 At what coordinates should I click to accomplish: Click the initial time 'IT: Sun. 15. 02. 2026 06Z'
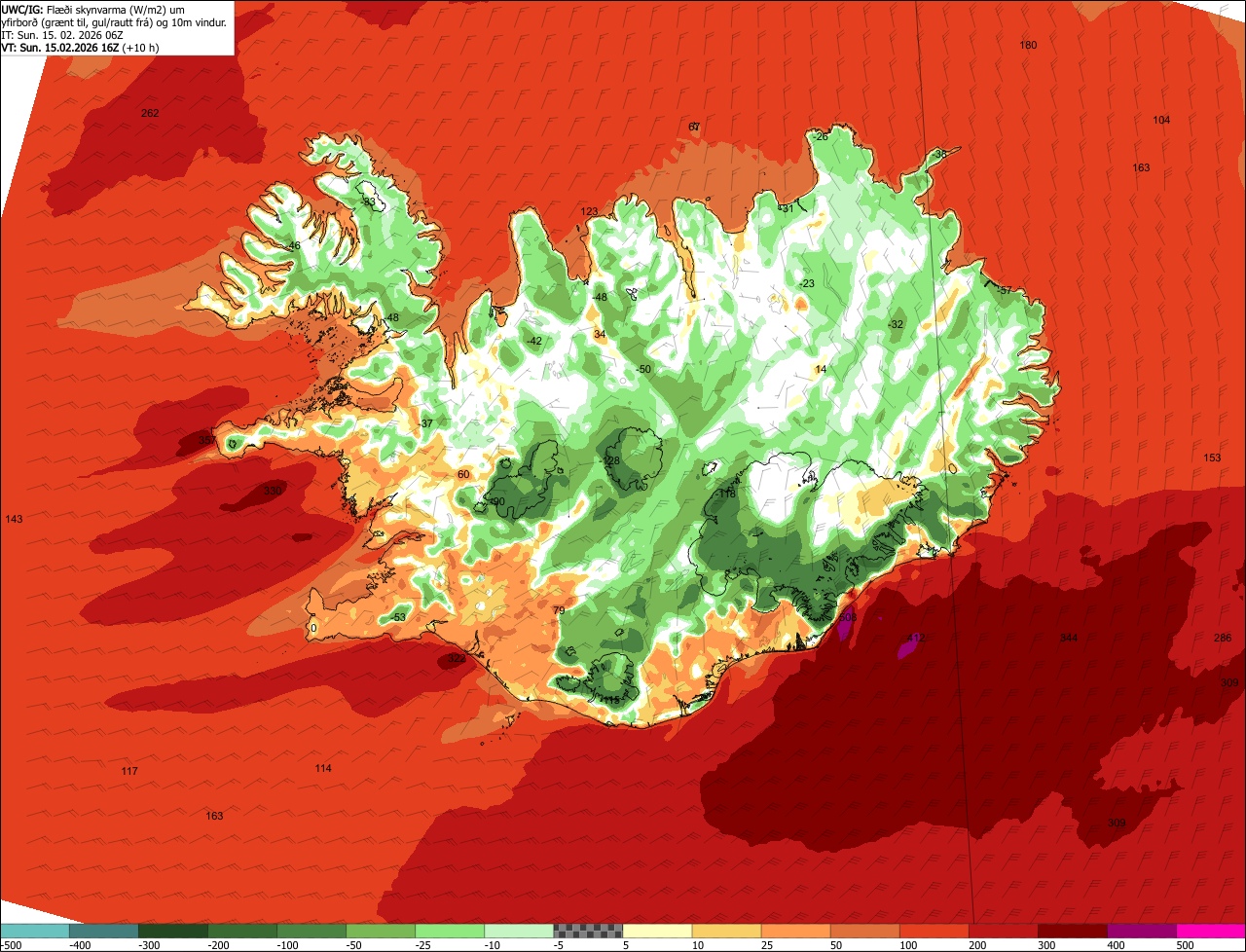(62, 34)
